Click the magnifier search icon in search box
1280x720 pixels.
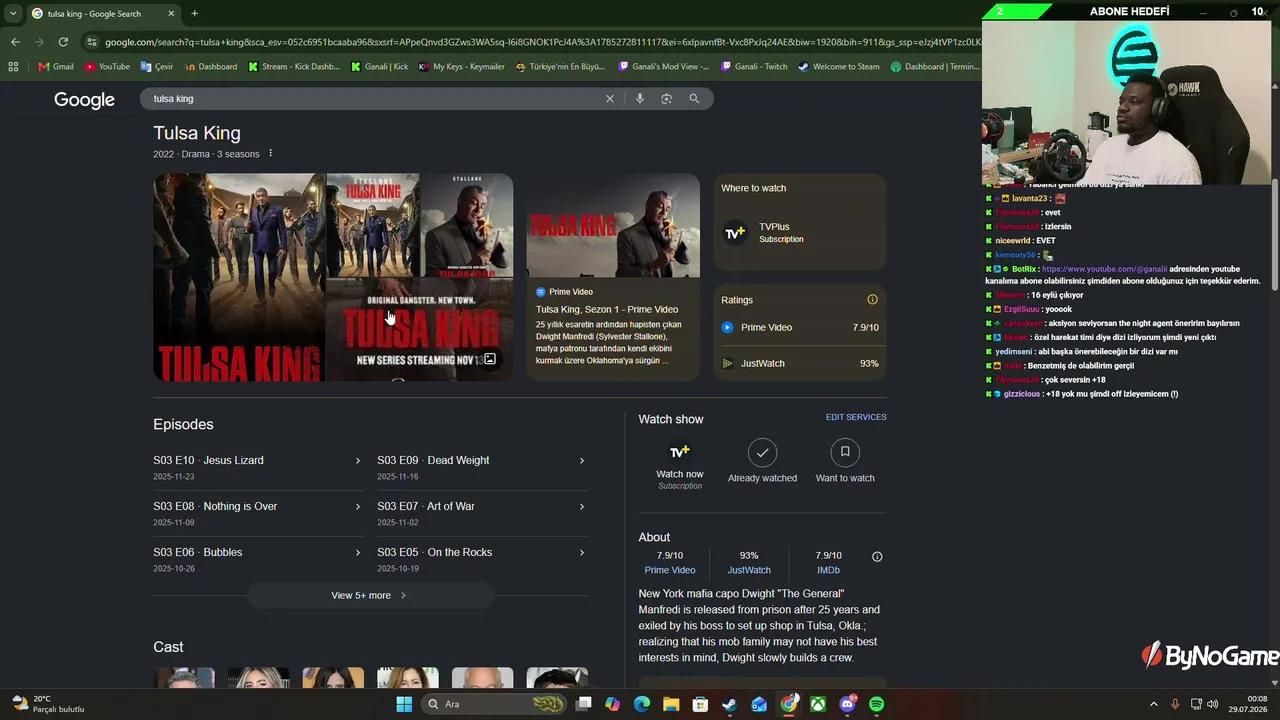pyautogui.click(x=694, y=99)
